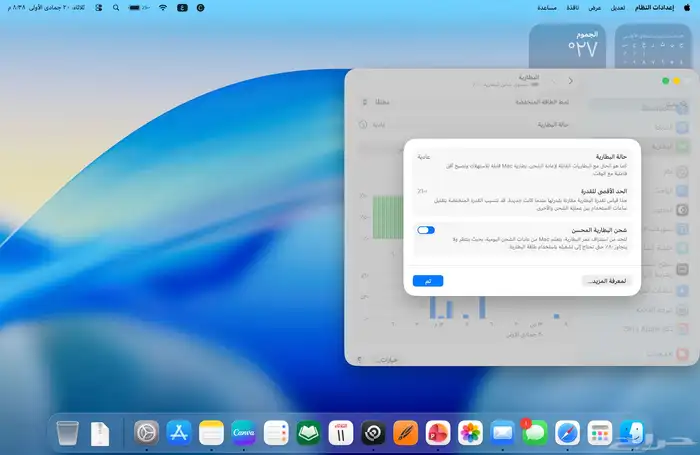Image resolution: width=700 pixels, height=455 pixels.
Task: Expand Low Power Mode dropdown
Action: (x=372, y=102)
